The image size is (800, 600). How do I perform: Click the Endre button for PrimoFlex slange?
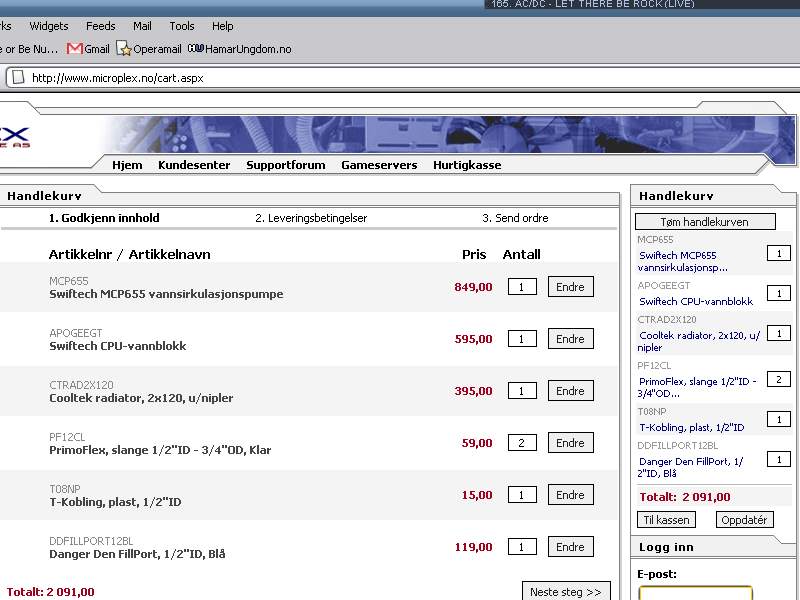coord(570,443)
